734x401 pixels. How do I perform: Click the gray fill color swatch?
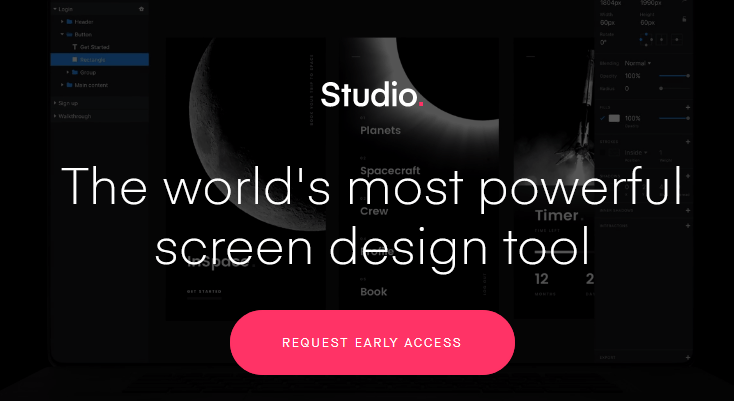coord(614,118)
